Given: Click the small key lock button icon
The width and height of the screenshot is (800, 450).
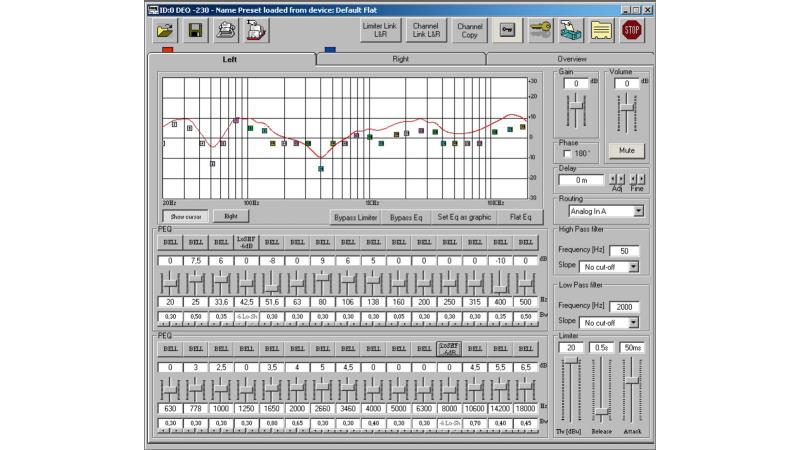Looking at the screenshot, I should tap(507, 30).
